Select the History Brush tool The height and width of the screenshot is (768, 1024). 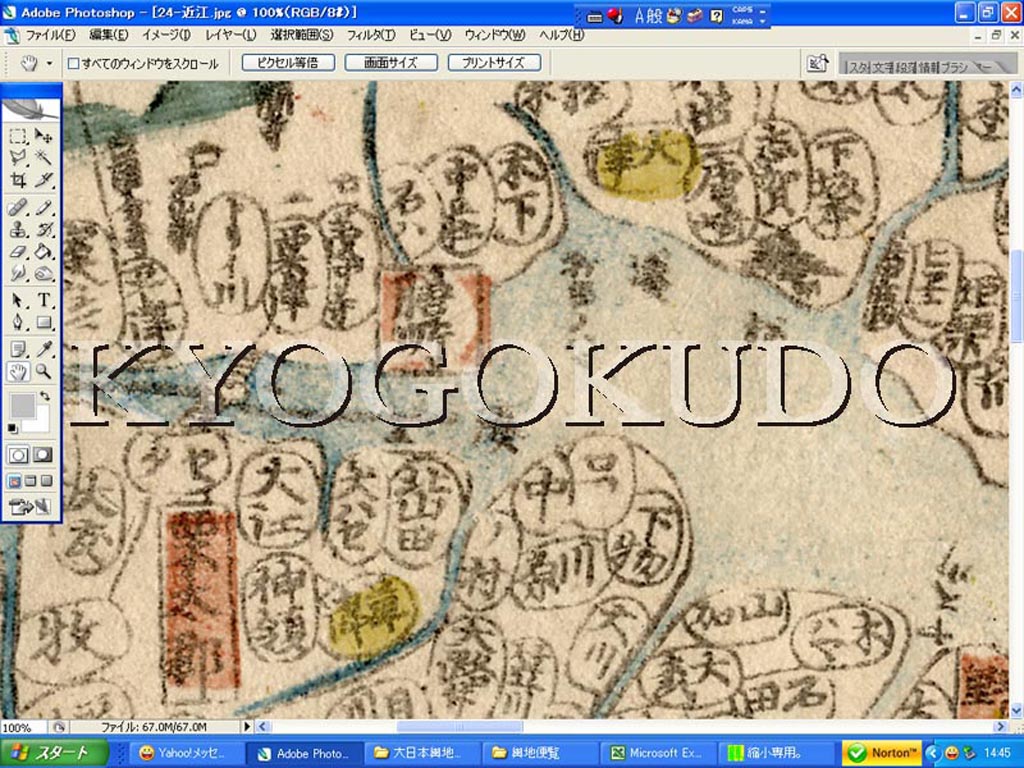click(43, 230)
